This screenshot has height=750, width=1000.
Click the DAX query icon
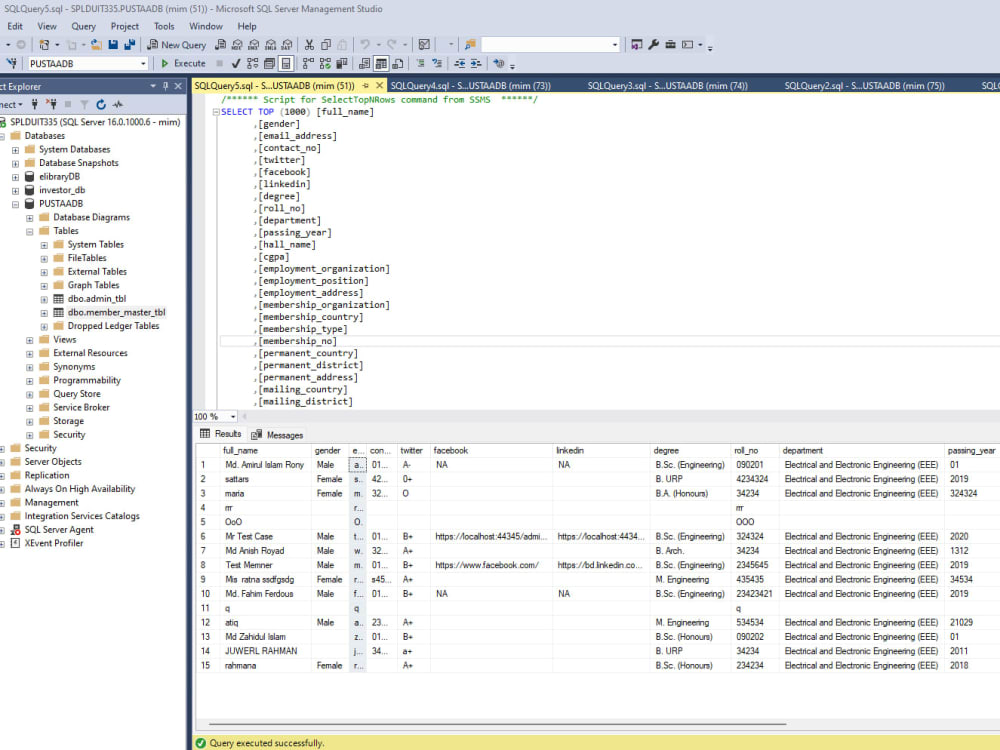tap(287, 45)
